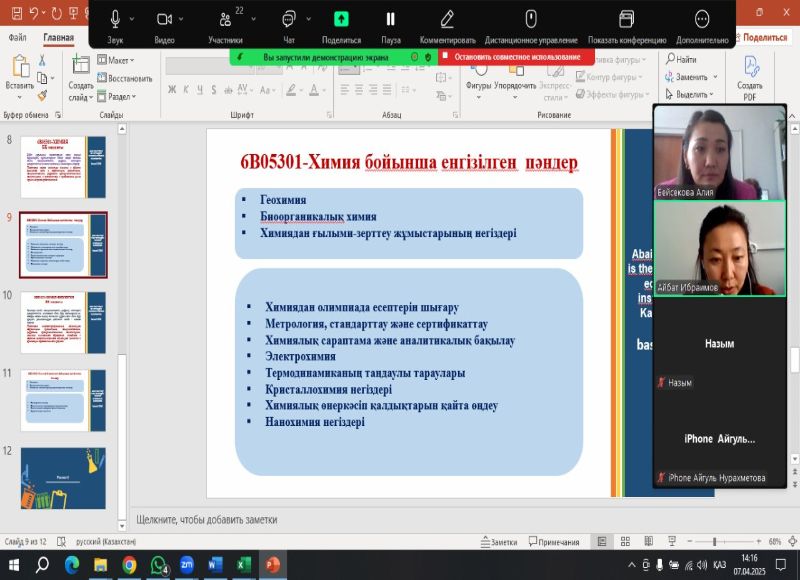This screenshot has width=800, height=580.
Task: Select slide 10 thumbnail
Action: tap(63, 321)
